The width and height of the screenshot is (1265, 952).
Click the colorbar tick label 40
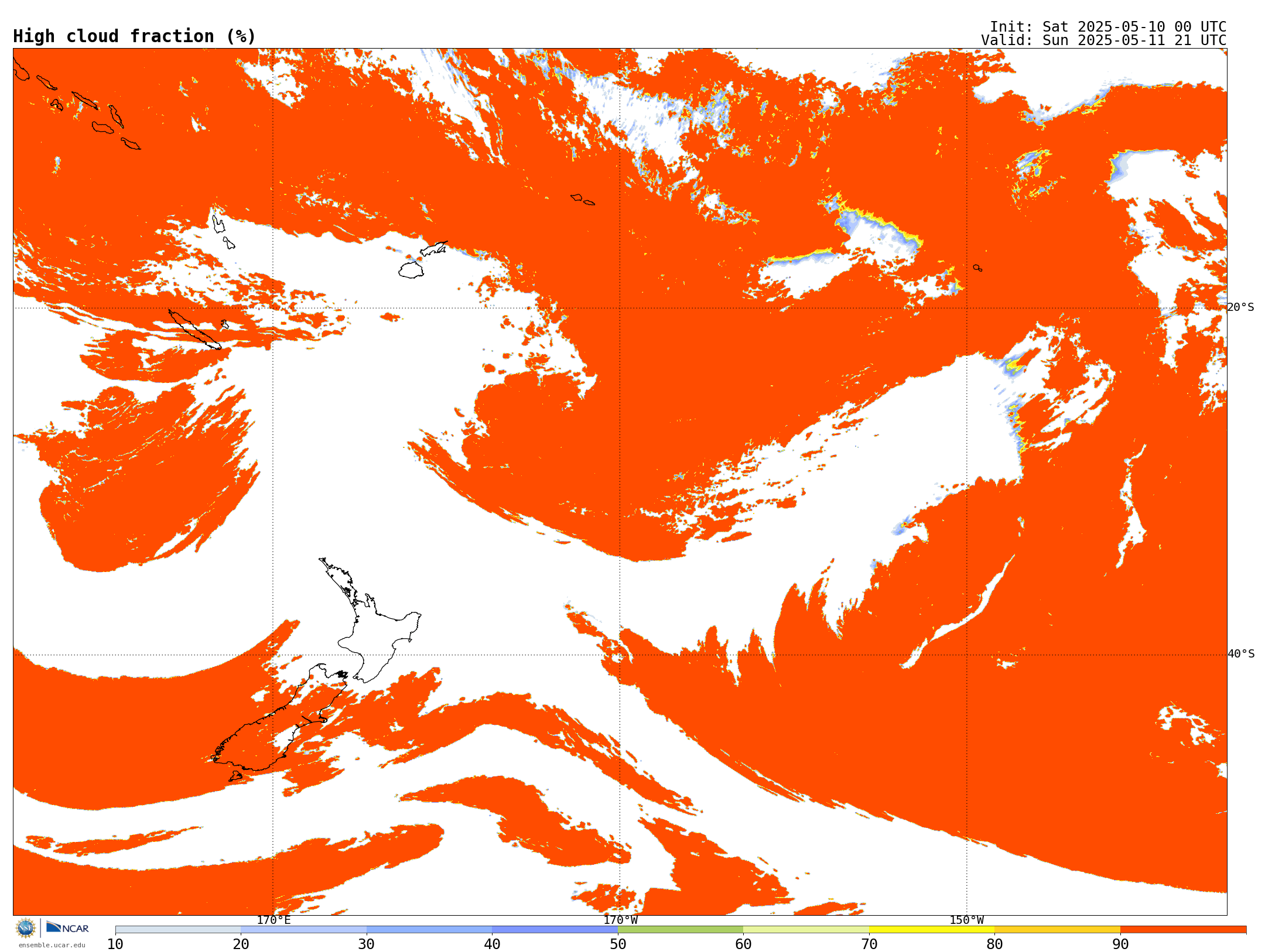(x=492, y=944)
